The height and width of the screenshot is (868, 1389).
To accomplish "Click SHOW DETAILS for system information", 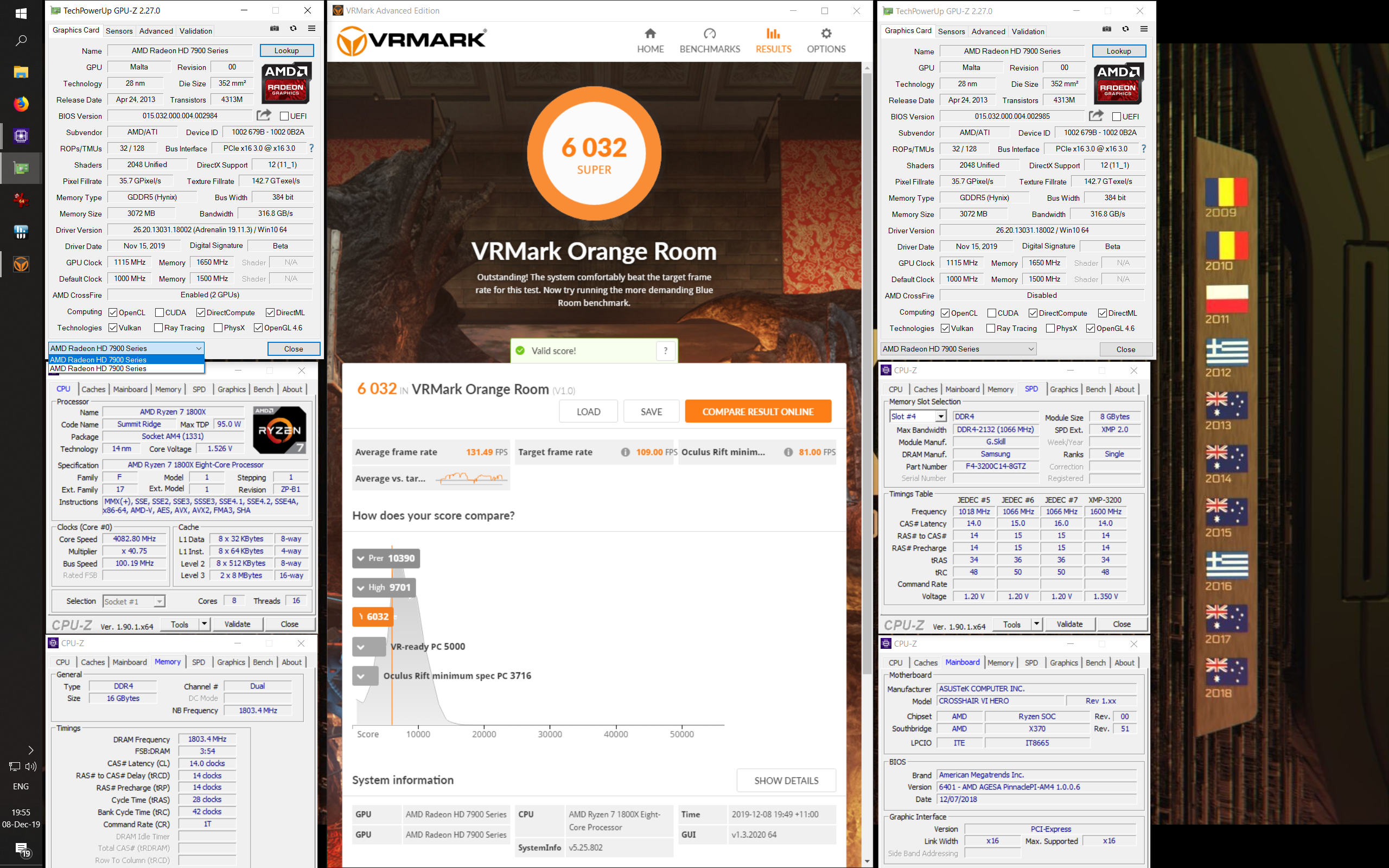I will tap(786, 781).
